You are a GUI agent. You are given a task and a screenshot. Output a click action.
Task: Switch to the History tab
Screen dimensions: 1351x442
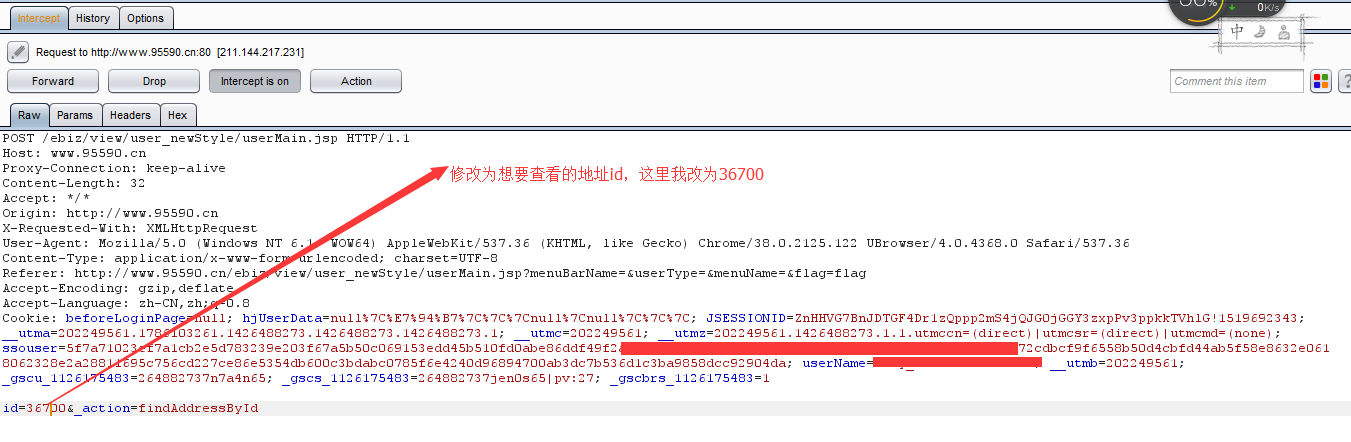(x=93, y=18)
